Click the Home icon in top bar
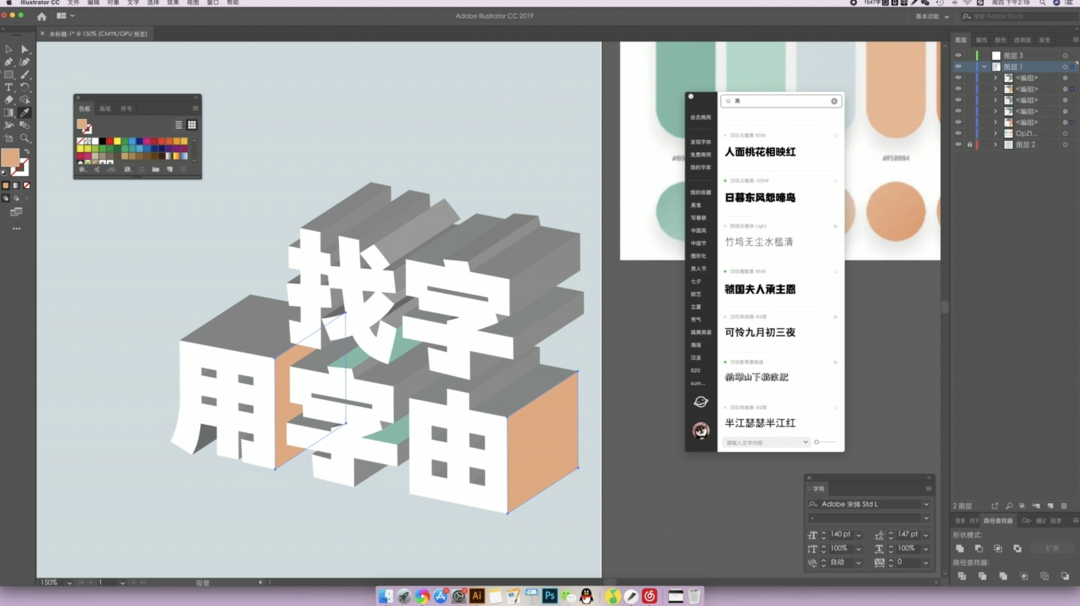This screenshot has height=606, width=1080. (41, 16)
